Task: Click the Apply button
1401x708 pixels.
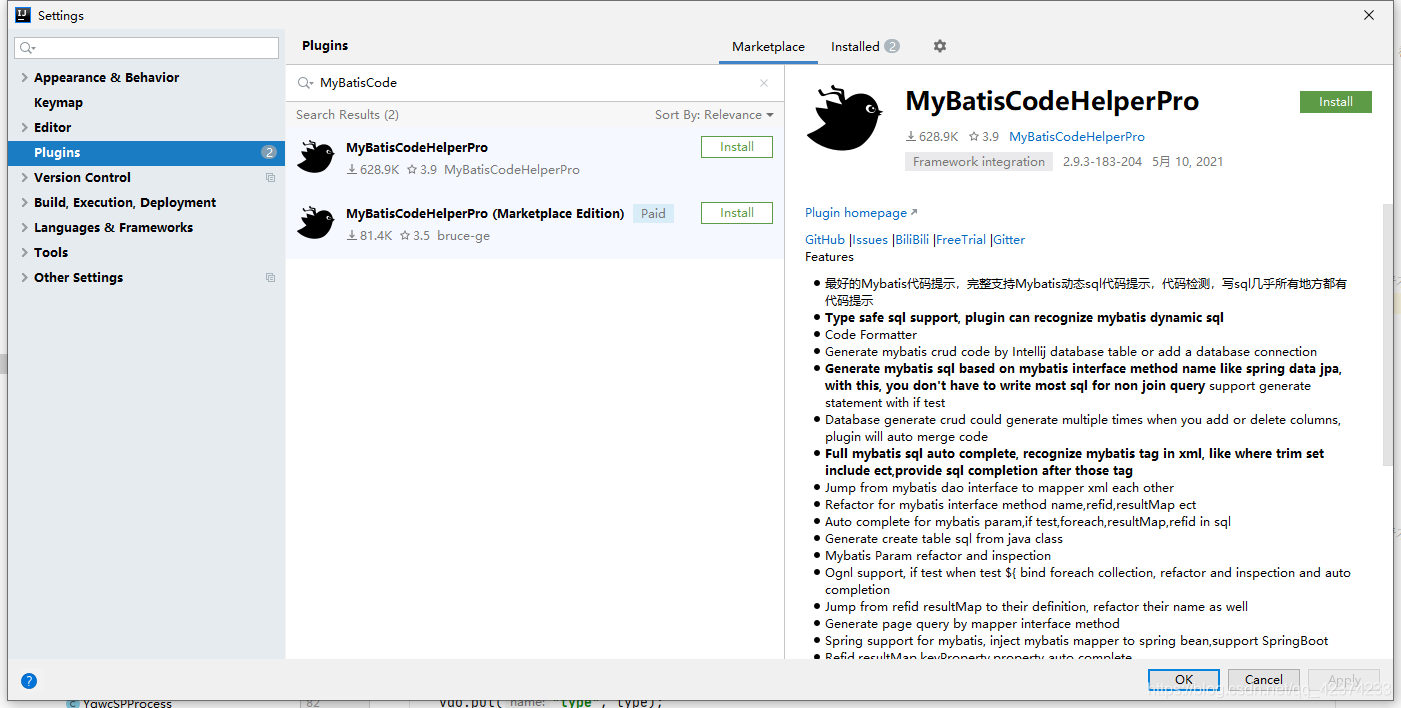Action: tap(1344, 680)
